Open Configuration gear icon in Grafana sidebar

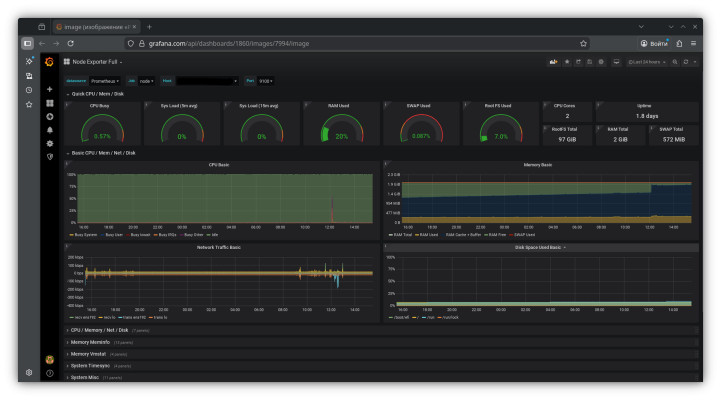click(x=49, y=143)
